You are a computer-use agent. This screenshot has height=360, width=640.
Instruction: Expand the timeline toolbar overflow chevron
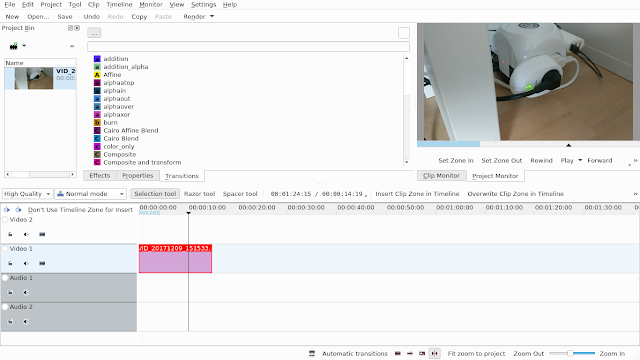point(636,194)
